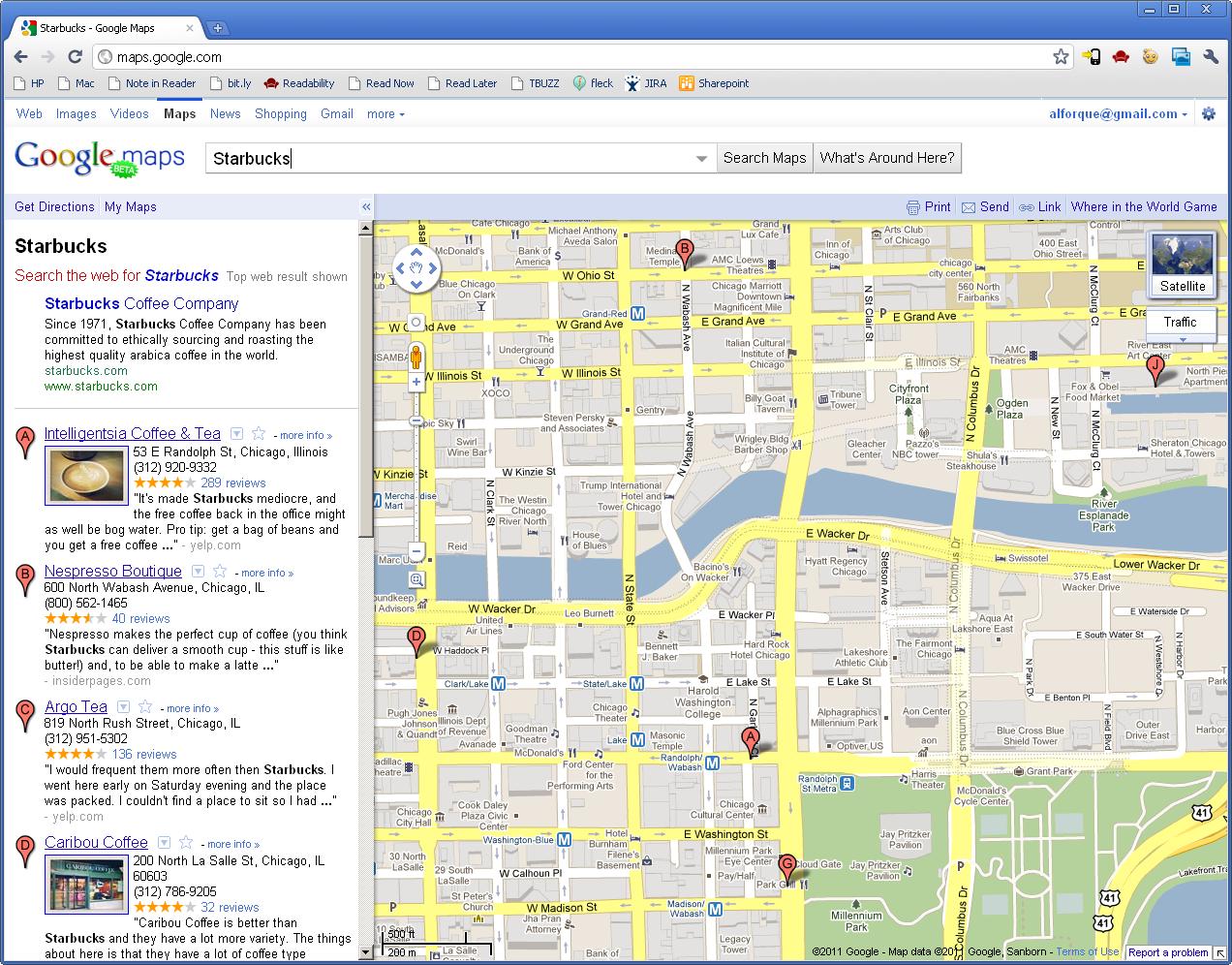Open the Images navigation item

[x=76, y=113]
